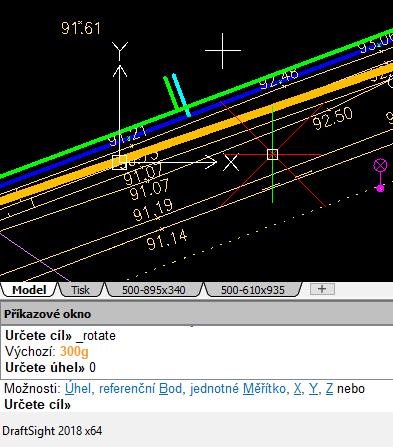Image resolution: width=393 pixels, height=447 pixels.
Task: Click the Určete cíl command input line
Action: [x=197, y=405]
